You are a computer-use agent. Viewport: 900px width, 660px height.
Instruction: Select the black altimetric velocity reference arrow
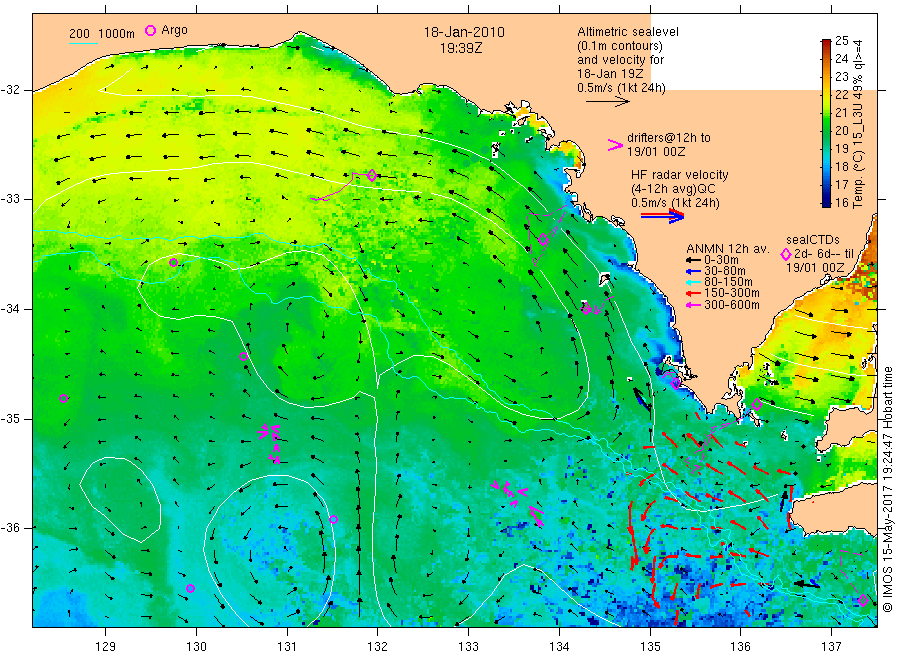pos(608,102)
